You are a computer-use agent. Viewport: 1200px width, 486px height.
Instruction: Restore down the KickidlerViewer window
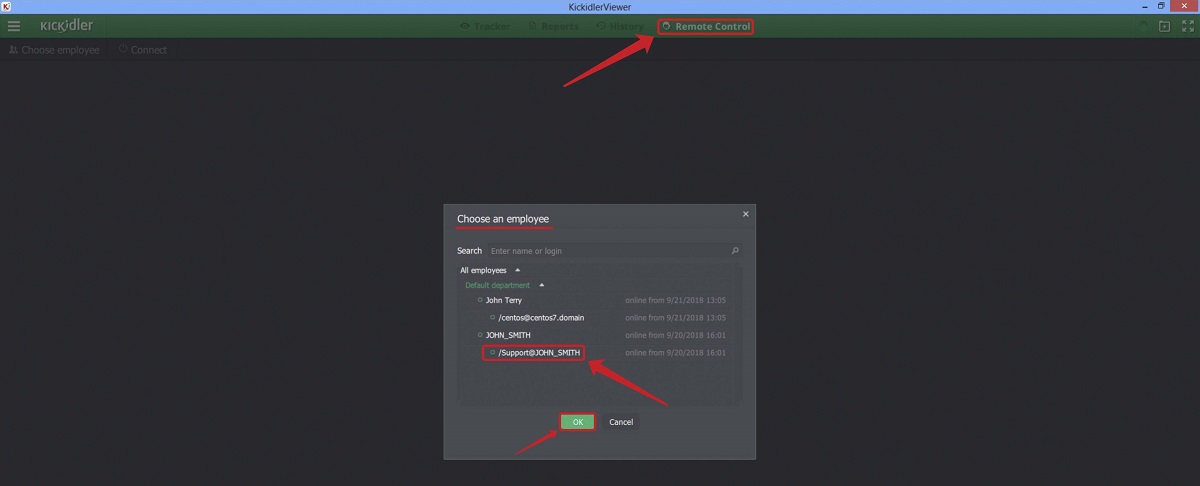(x=1161, y=7)
